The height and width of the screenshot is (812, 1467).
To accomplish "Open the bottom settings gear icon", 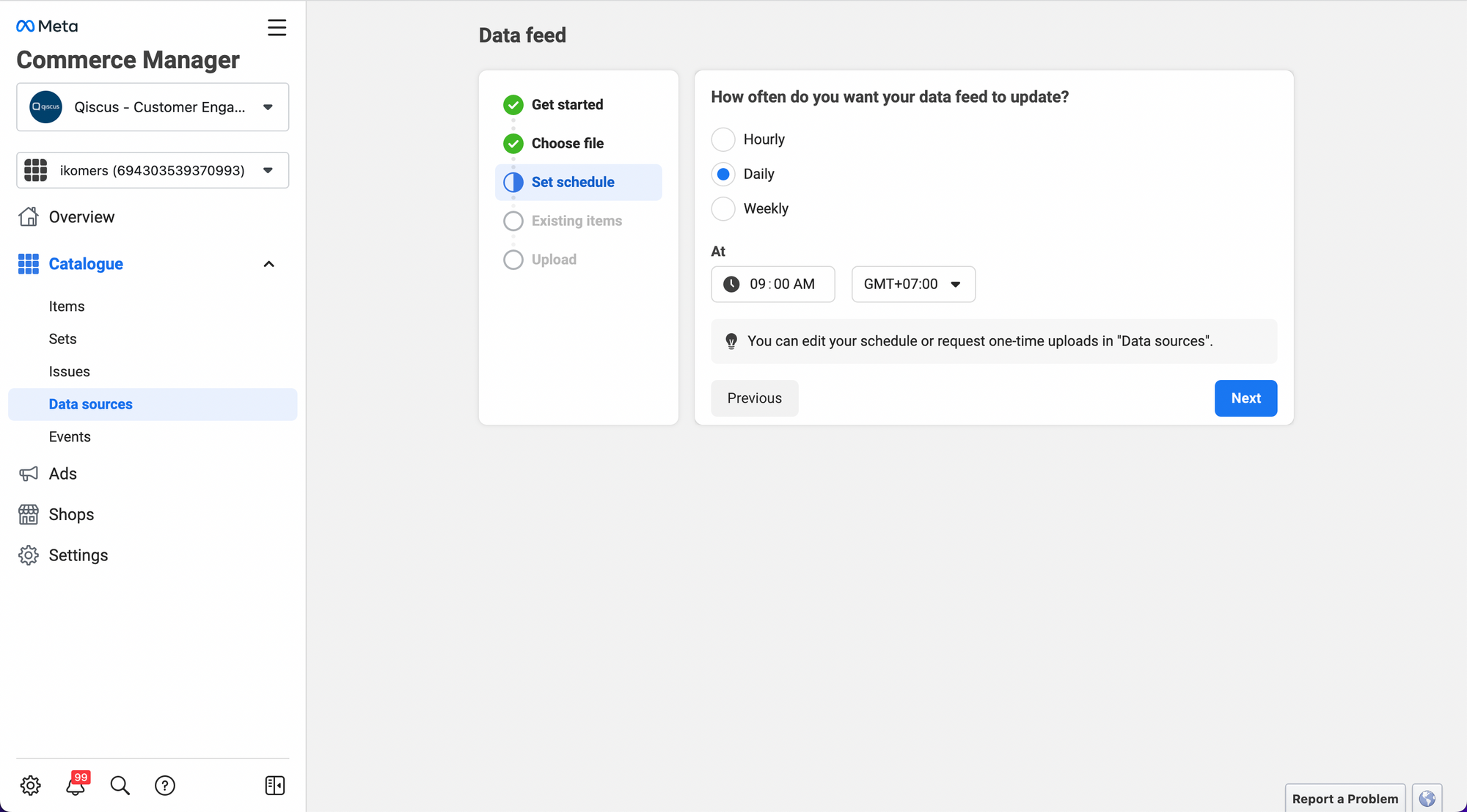I will point(31,786).
